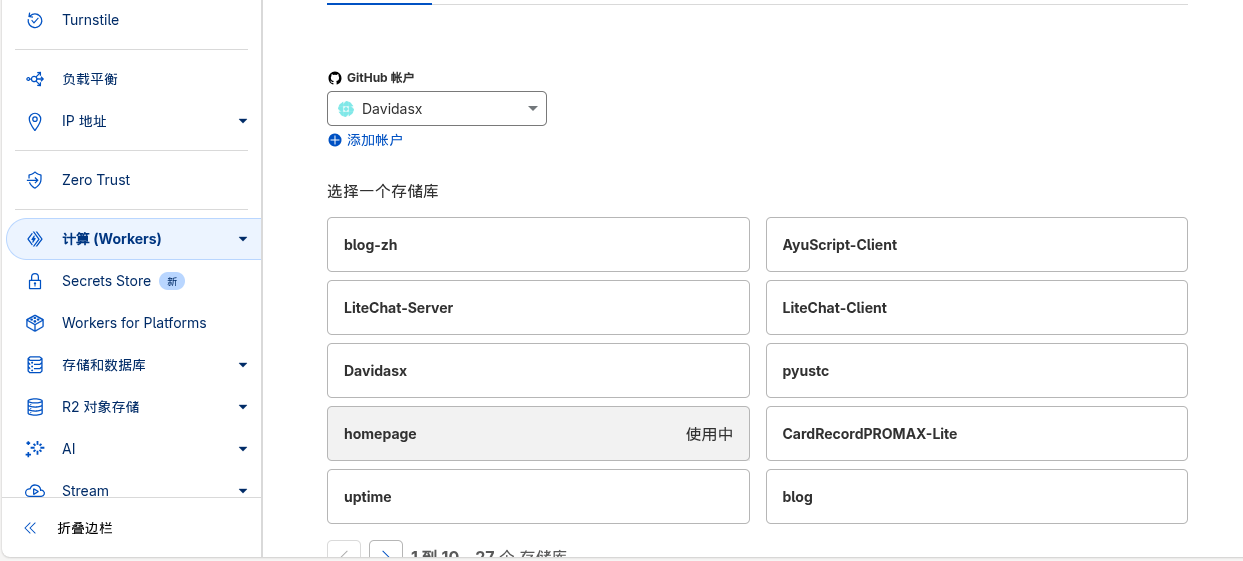Expand the R2 对象存储 submenu arrow
Viewport: 1243px width, 561px height.
(x=243, y=407)
